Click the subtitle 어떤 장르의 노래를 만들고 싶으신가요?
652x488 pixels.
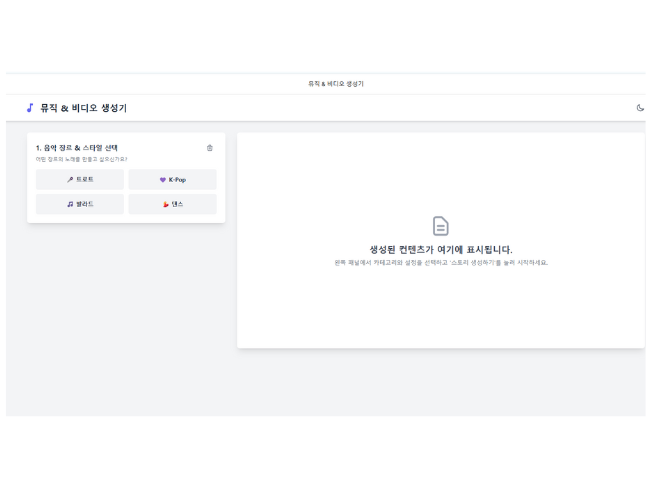(x=81, y=159)
